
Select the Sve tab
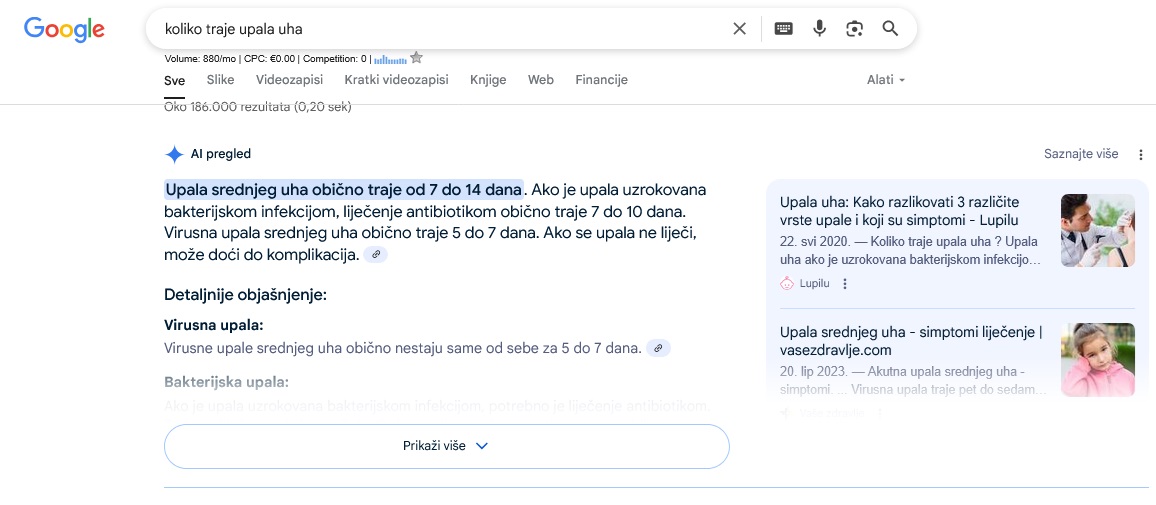pos(175,80)
